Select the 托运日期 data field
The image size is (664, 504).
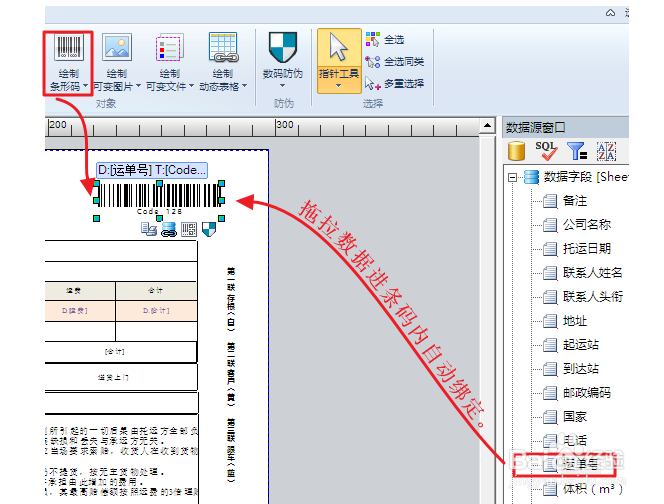tap(587, 249)
